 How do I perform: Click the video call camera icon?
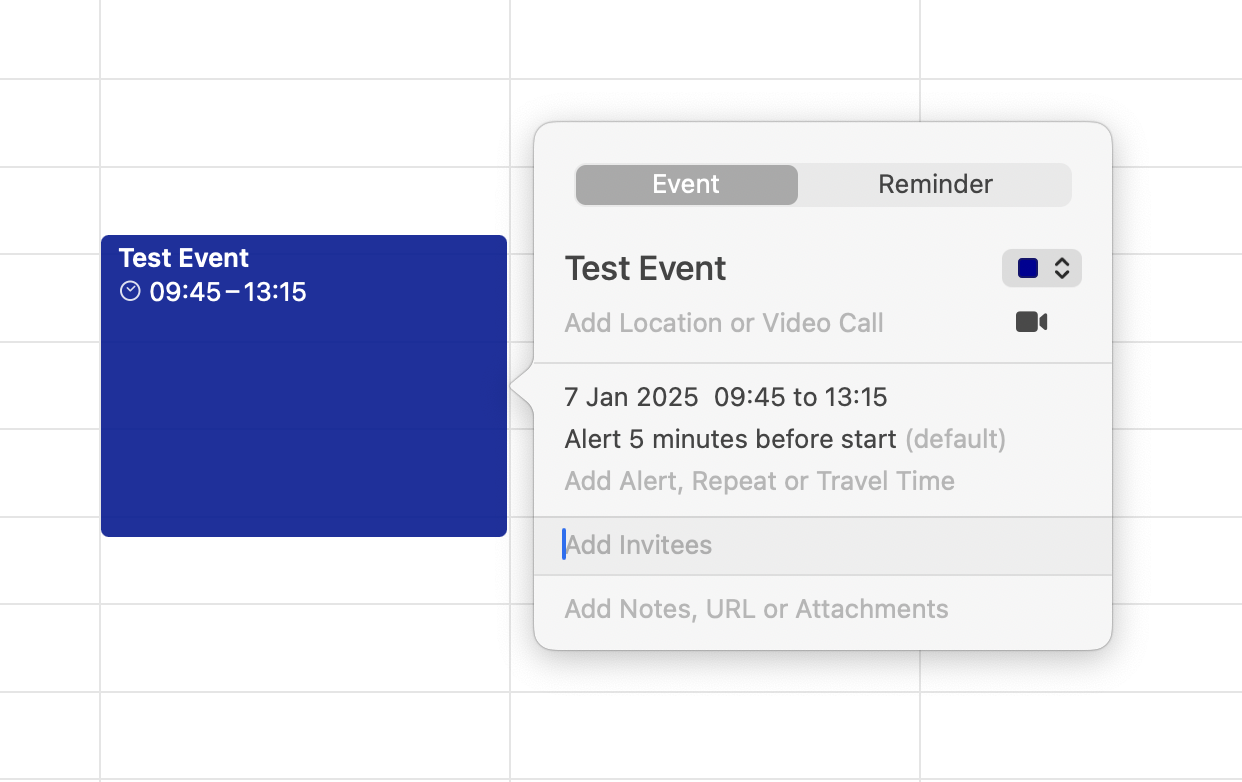(1031, 322)
